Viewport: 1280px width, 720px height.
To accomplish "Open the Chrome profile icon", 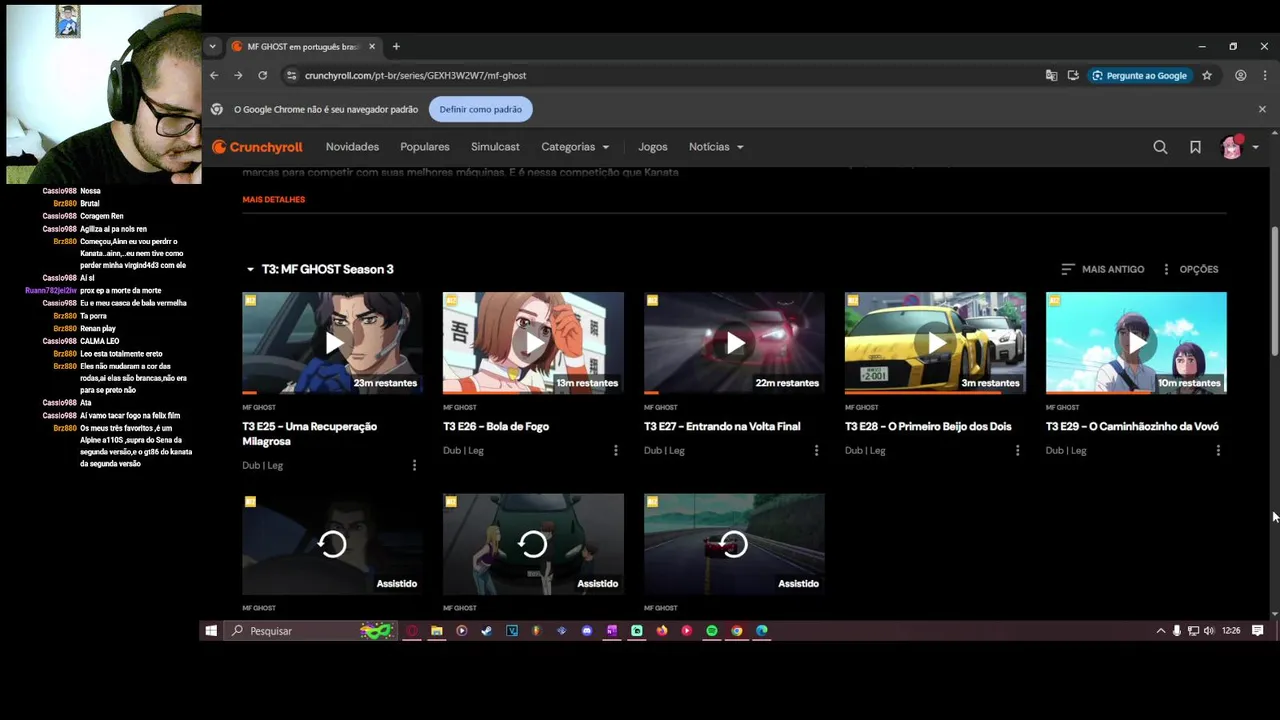I will (x=1241, y=75).
